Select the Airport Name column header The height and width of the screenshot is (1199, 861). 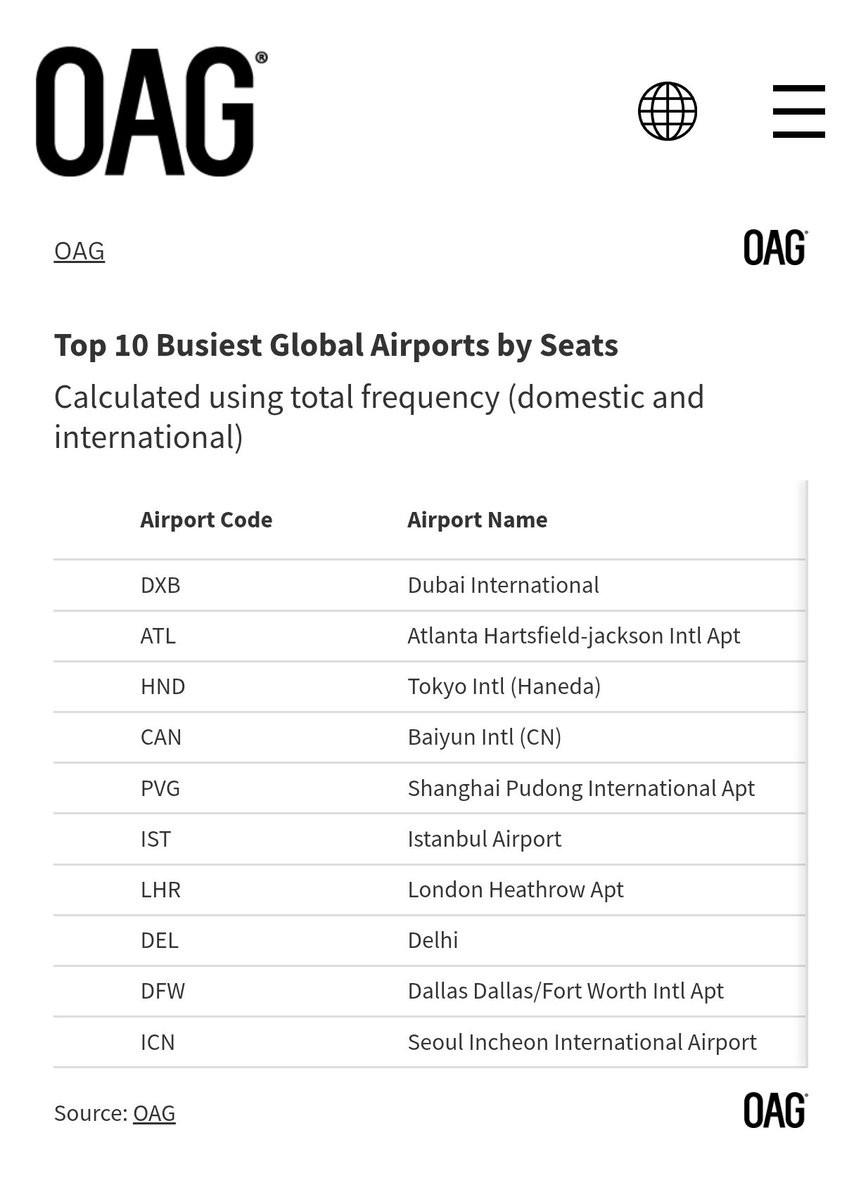tap(477, 520)
